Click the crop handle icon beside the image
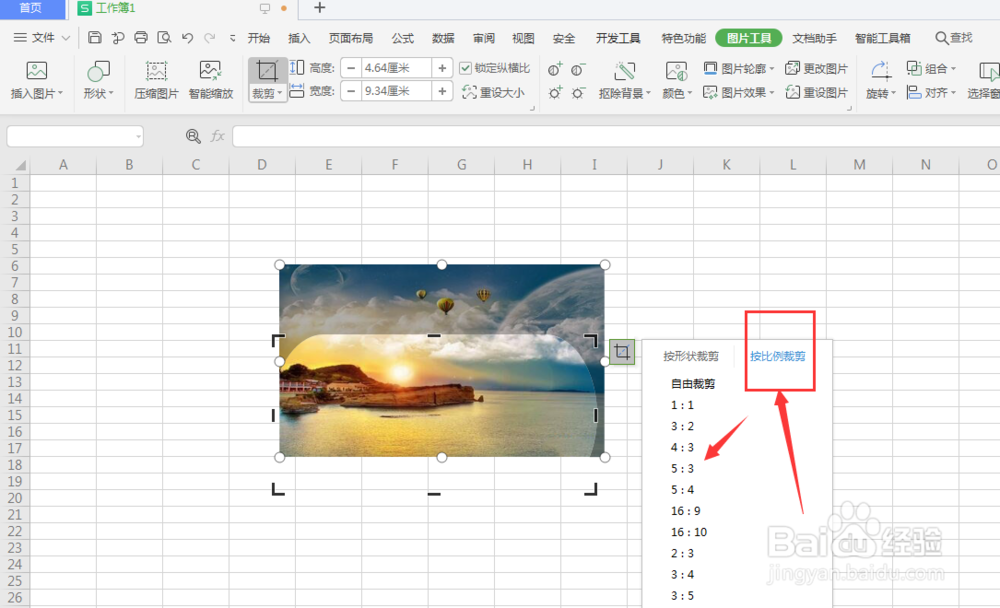 pyautogui.click(x=623, y=352)
